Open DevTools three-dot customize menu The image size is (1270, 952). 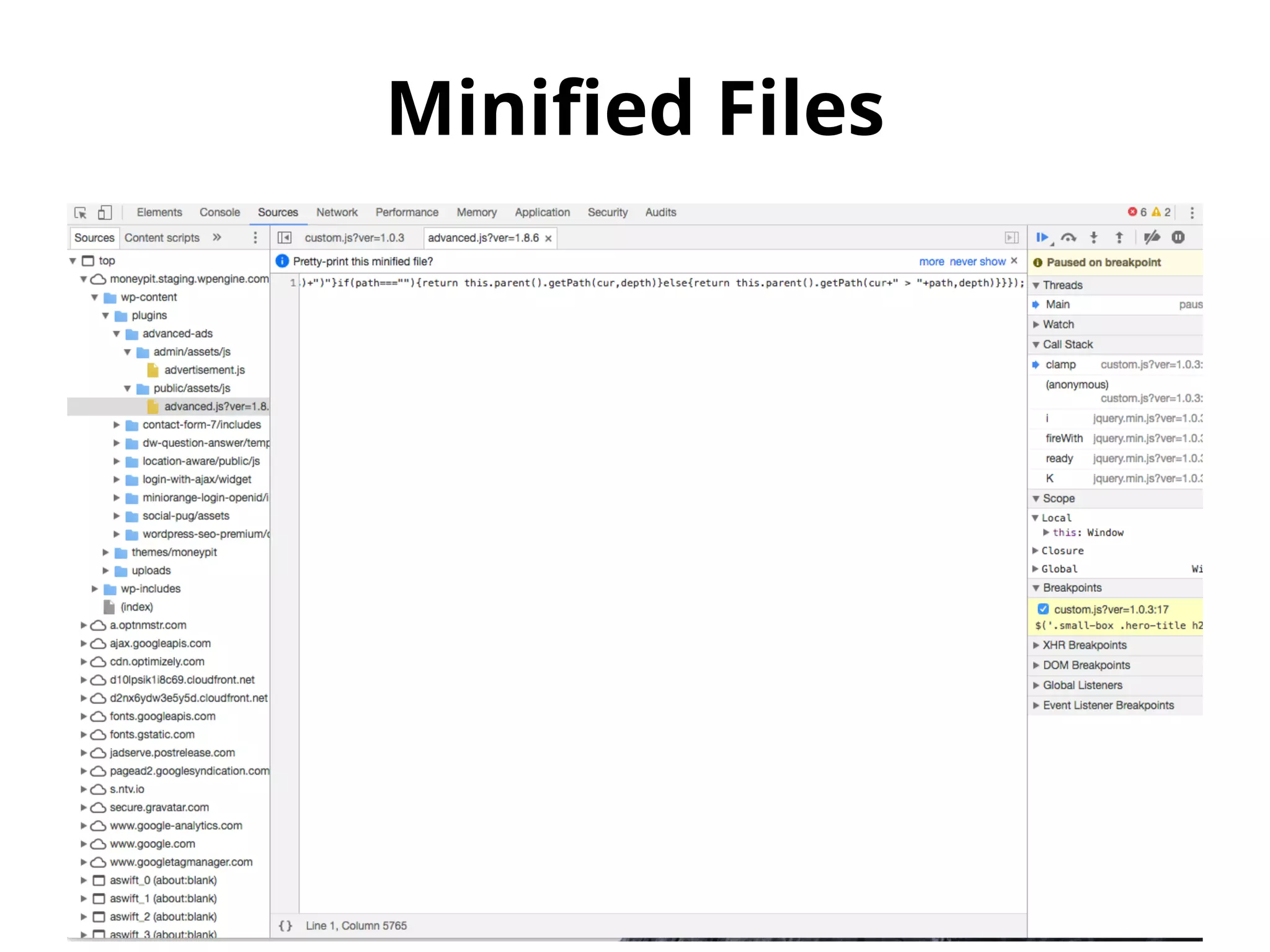click(x=1192, y=213)
